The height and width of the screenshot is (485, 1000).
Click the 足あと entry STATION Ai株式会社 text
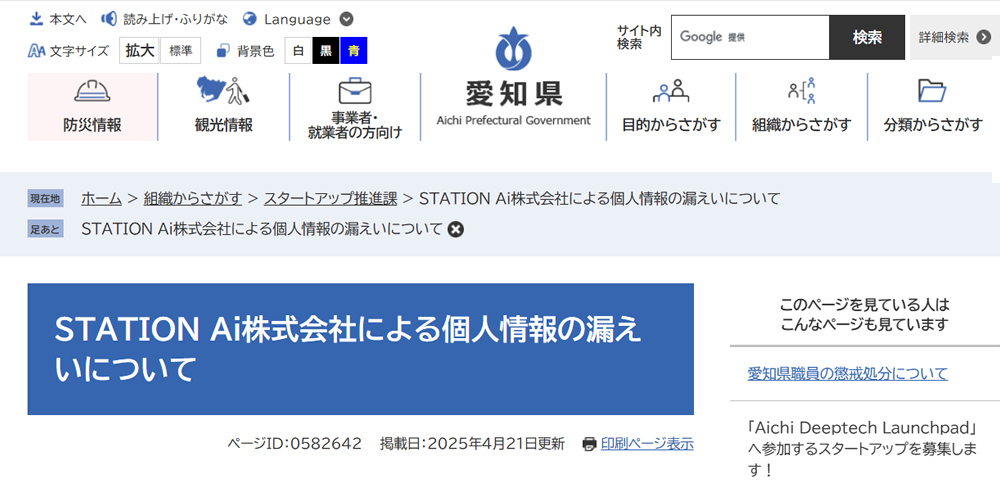(x=261, y=229)
